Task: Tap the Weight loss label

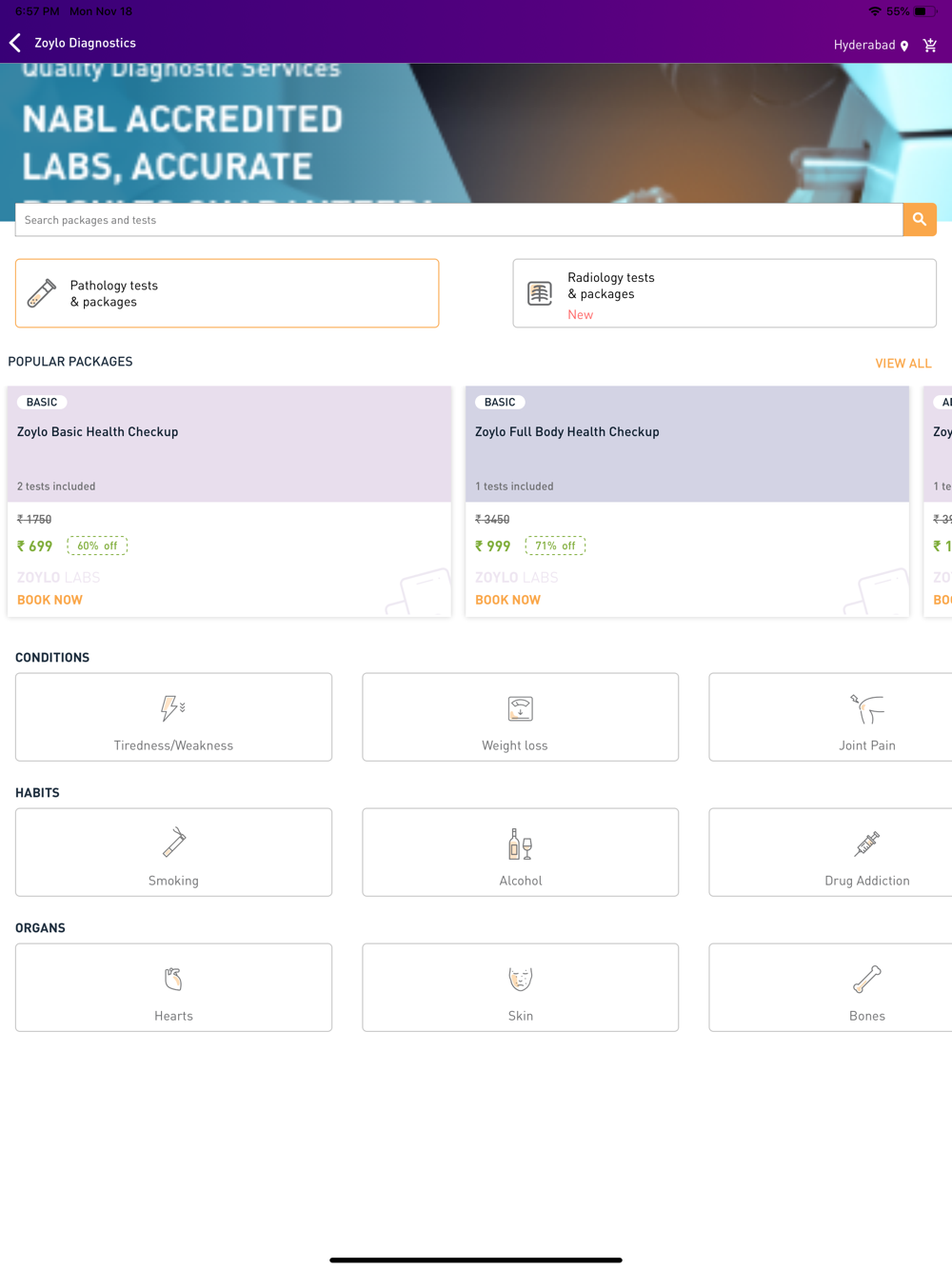Action: click(x=515, y=745)
